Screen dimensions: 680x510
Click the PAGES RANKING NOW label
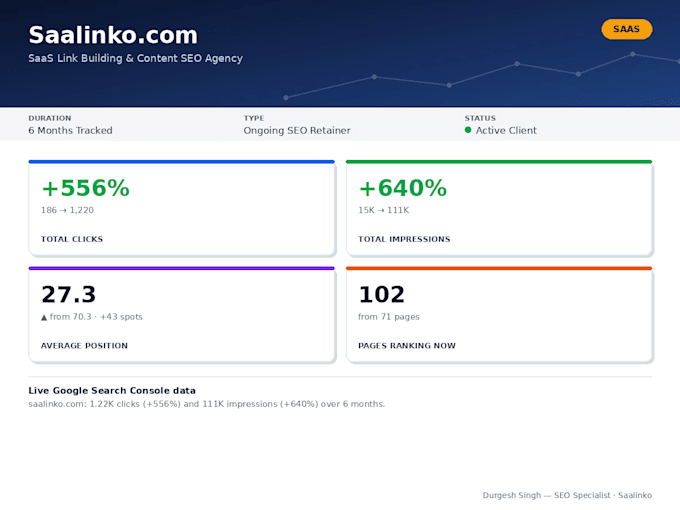point(407,346)
